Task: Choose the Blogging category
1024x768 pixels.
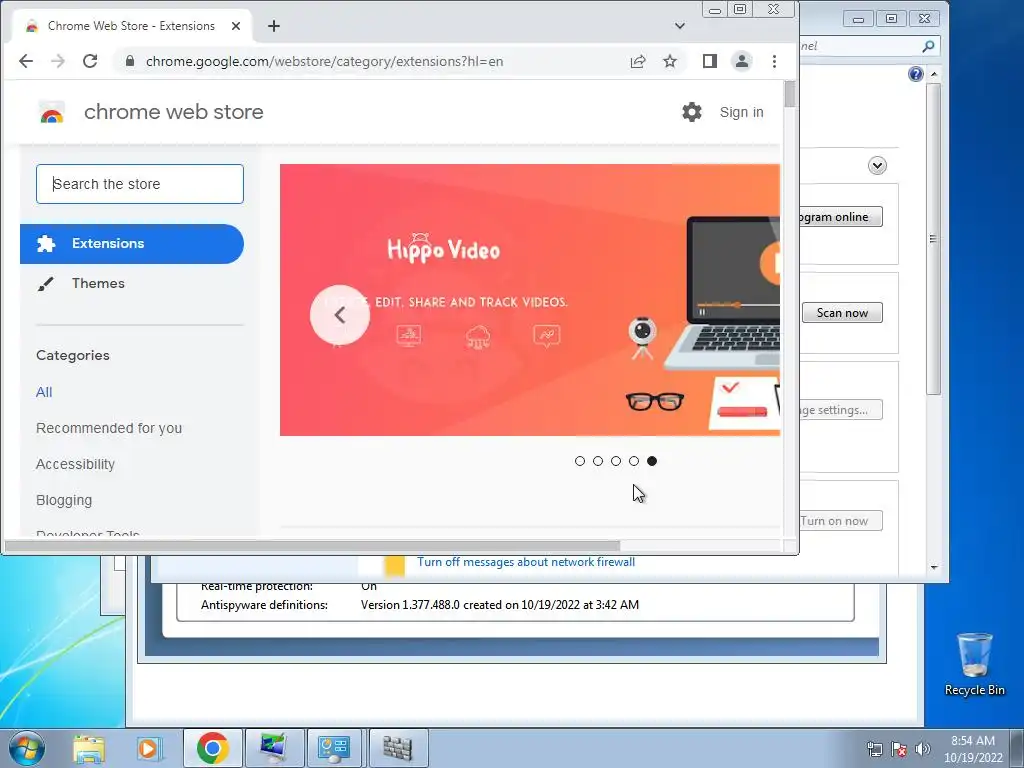Action: 64,500
